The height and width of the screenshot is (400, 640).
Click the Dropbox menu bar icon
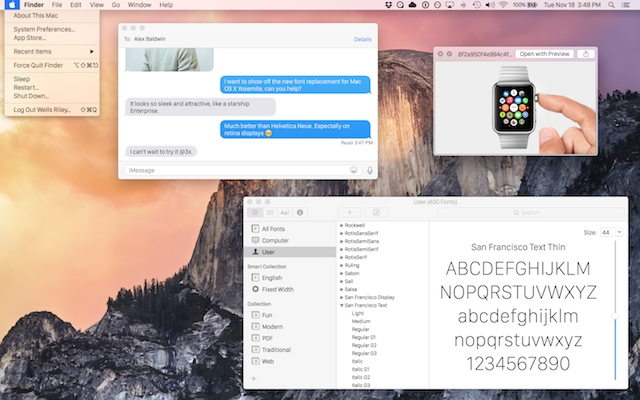pyautogui.click(x=388, y=5)
